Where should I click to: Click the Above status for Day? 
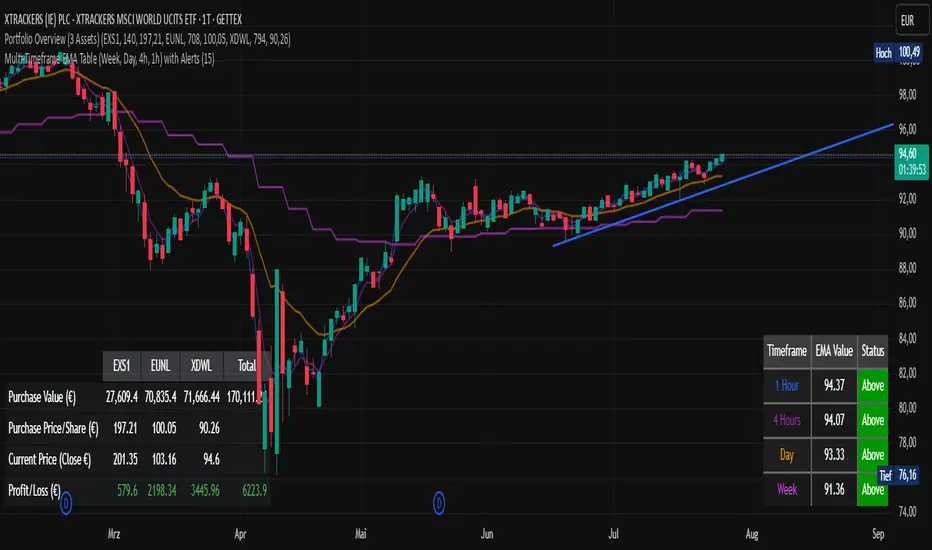(x=873, y=455)
